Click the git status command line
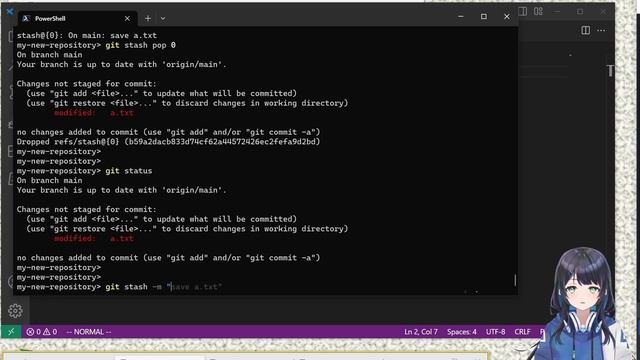 84,171
